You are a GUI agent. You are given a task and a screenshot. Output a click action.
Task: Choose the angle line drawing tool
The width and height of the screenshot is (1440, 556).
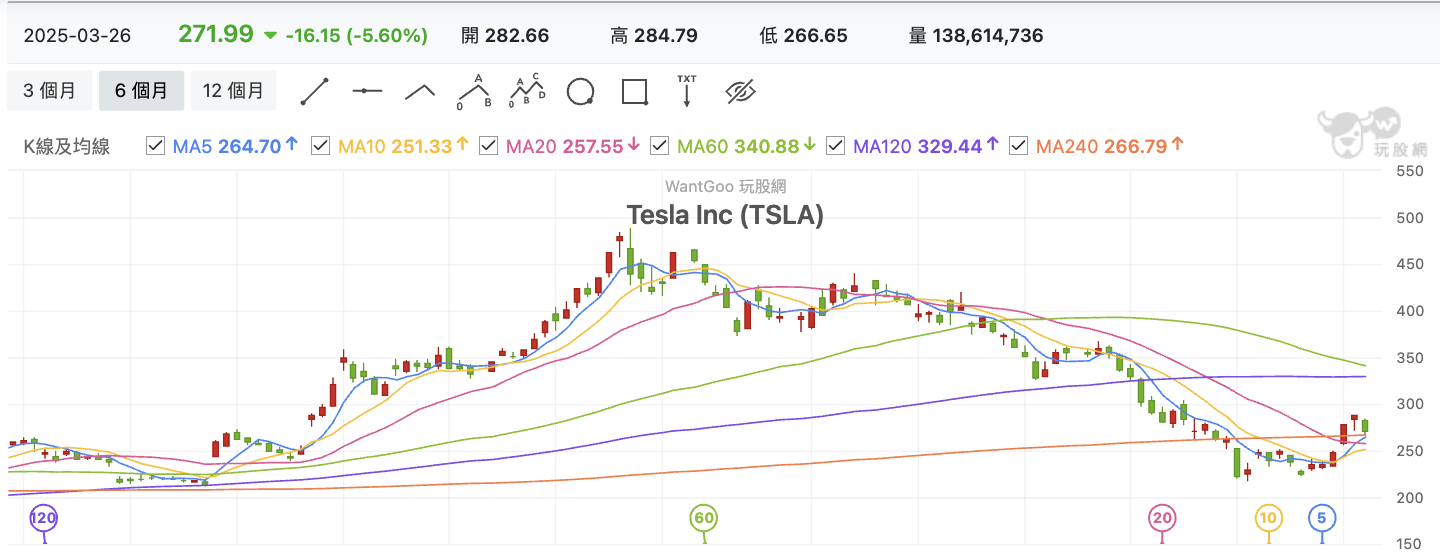[x=420, y=91]
